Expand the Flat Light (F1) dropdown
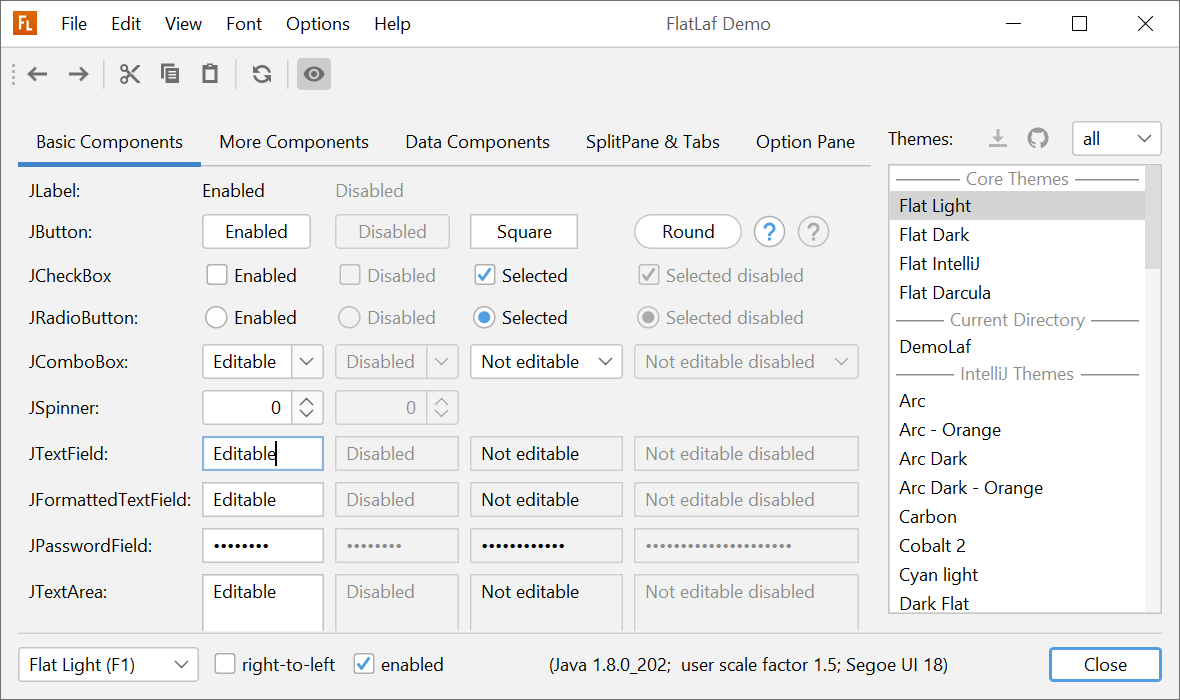Image resolution: width=1180 pixels, height=700 pixels. pyautogui.click(x=108, y=665)
